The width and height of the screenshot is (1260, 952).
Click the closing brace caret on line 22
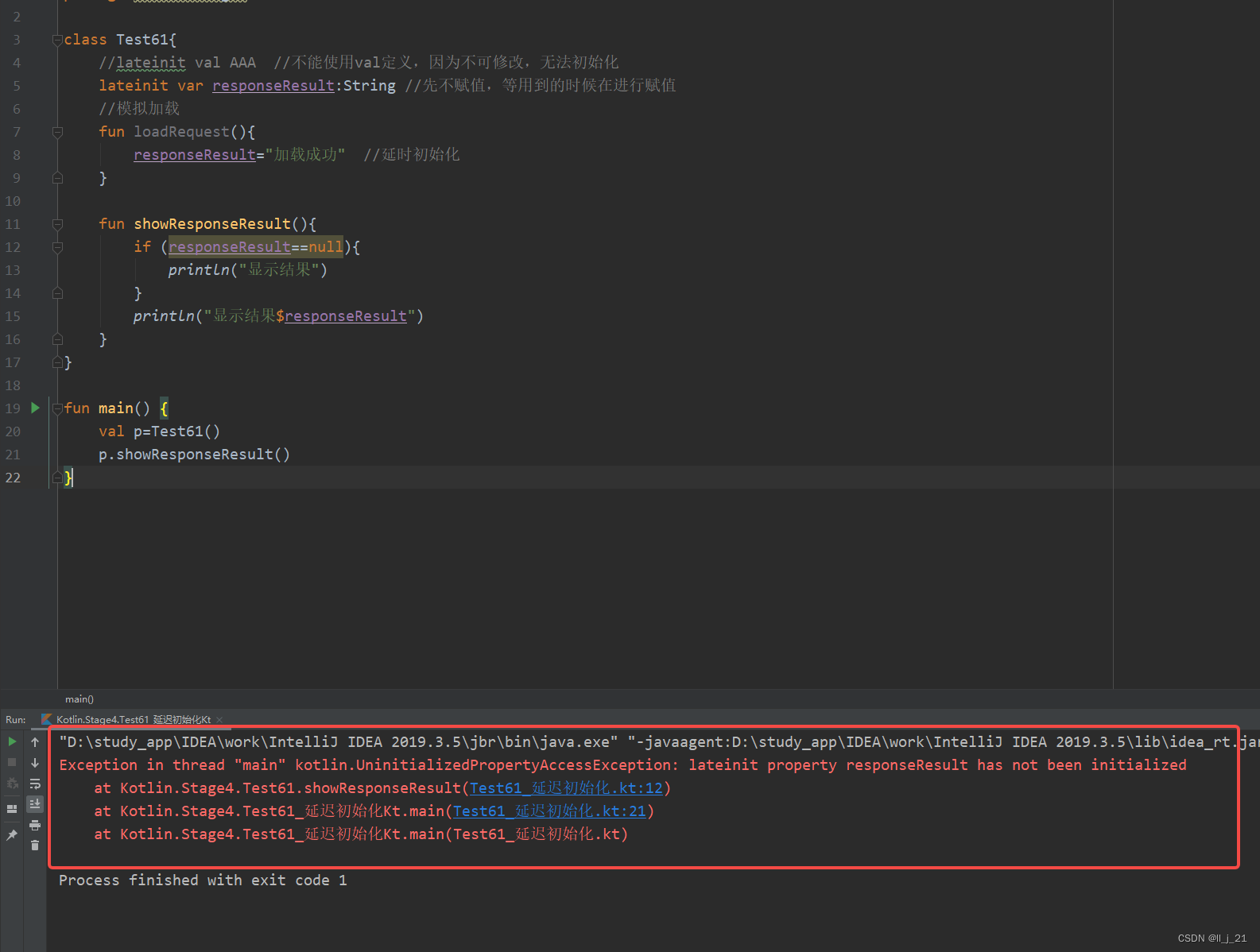(68, 478)
